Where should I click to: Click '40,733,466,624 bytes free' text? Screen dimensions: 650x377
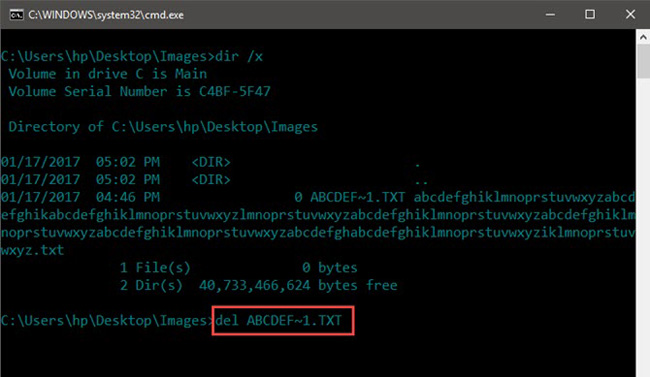coord(298,285)
